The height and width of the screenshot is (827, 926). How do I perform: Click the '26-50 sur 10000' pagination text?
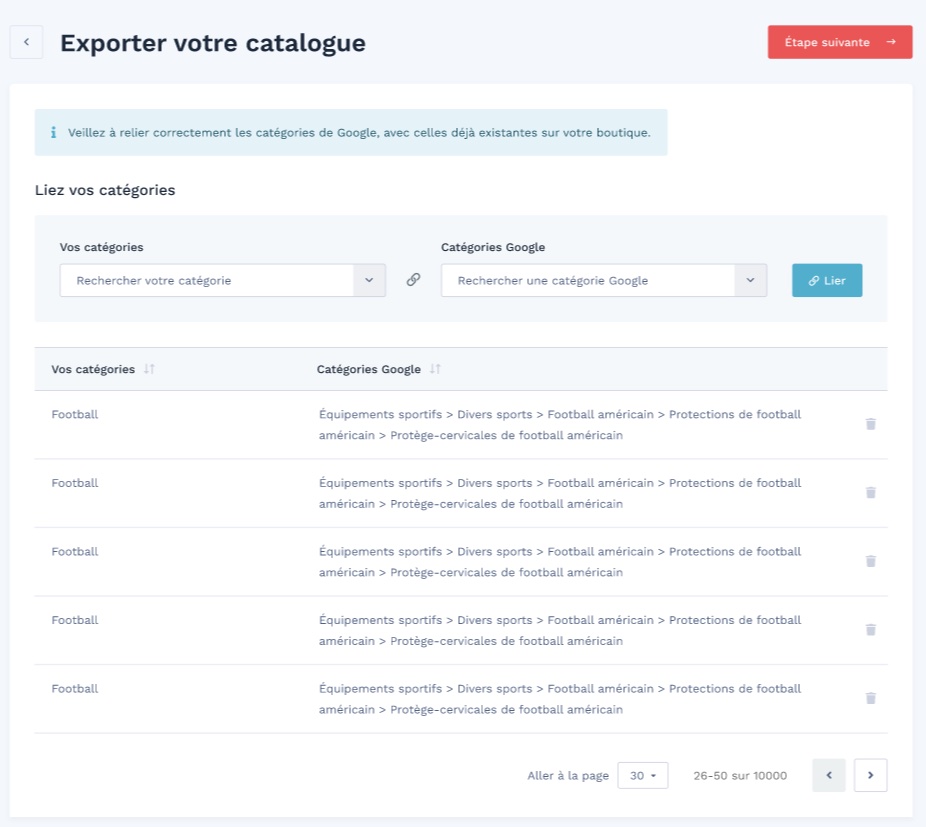point(740,776)
